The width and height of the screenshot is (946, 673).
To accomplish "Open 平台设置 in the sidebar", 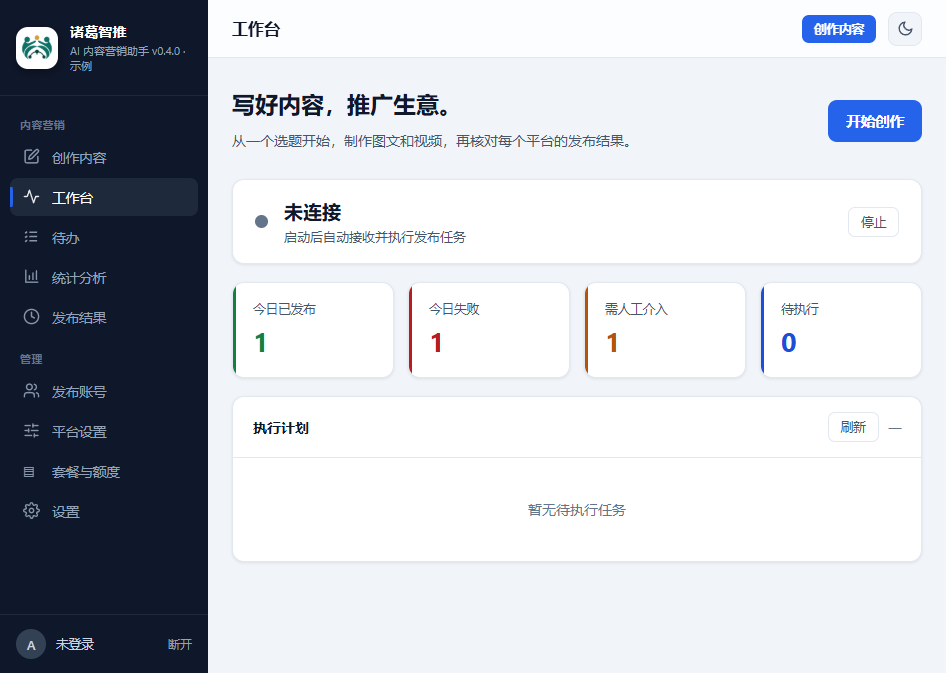I will (104, 431).
